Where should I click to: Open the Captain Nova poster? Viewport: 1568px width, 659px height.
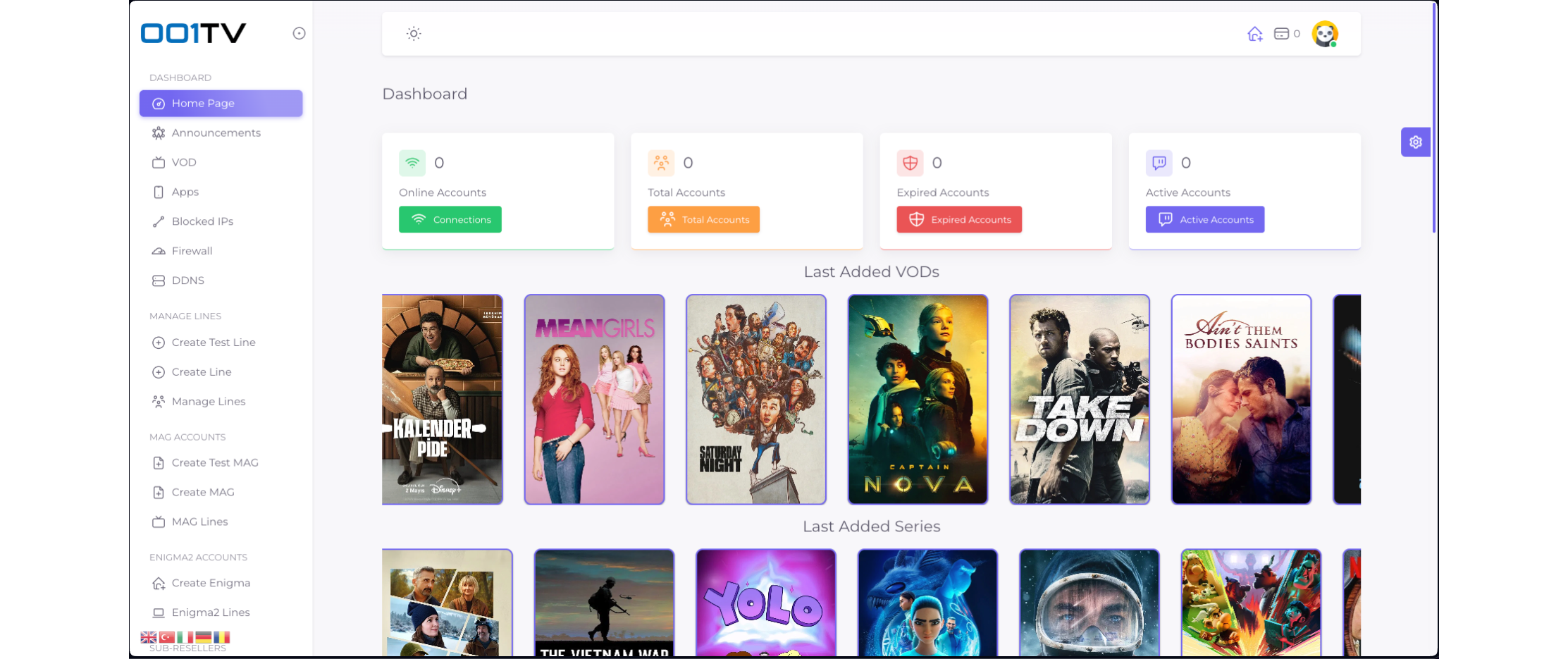tap(918, 400)
